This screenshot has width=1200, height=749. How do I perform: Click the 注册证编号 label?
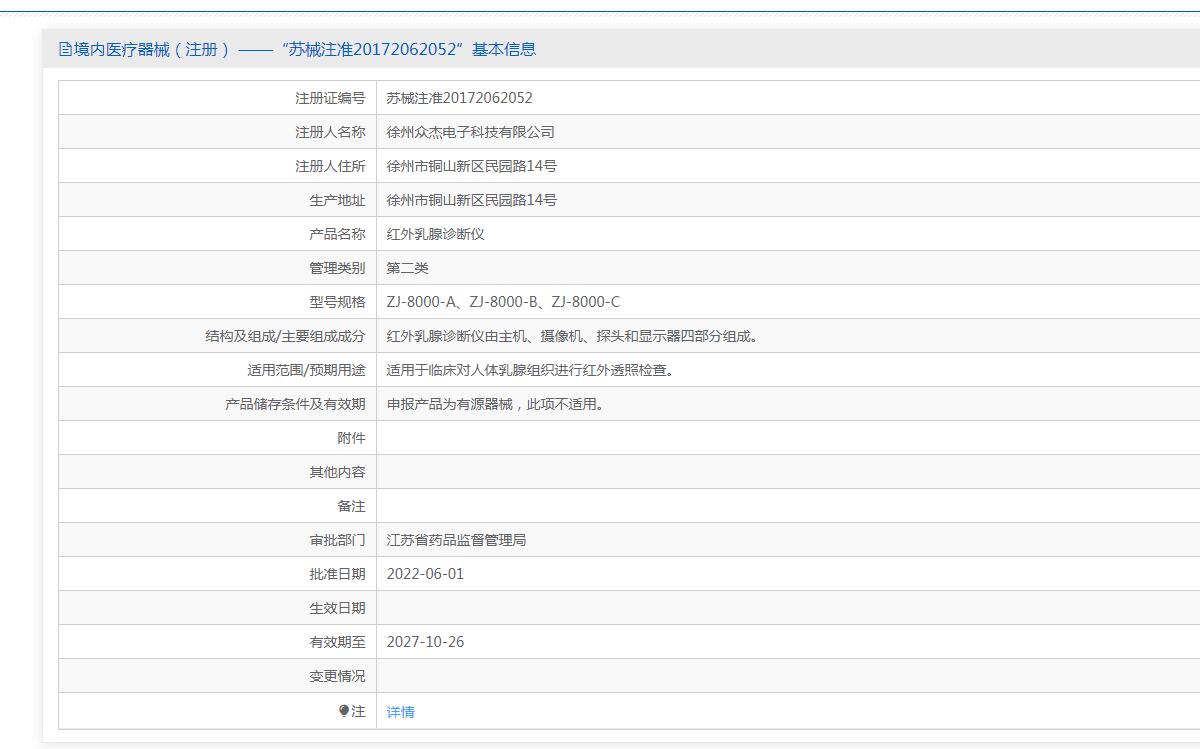[330, 98]
